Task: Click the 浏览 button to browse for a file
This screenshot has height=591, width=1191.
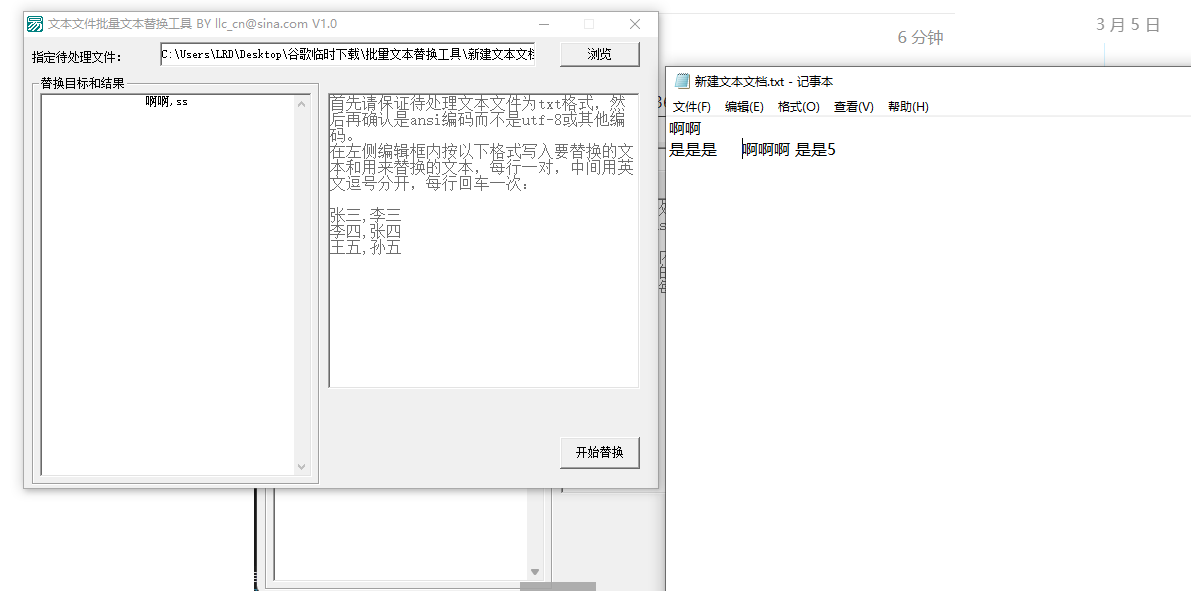Action: (599, 54)
